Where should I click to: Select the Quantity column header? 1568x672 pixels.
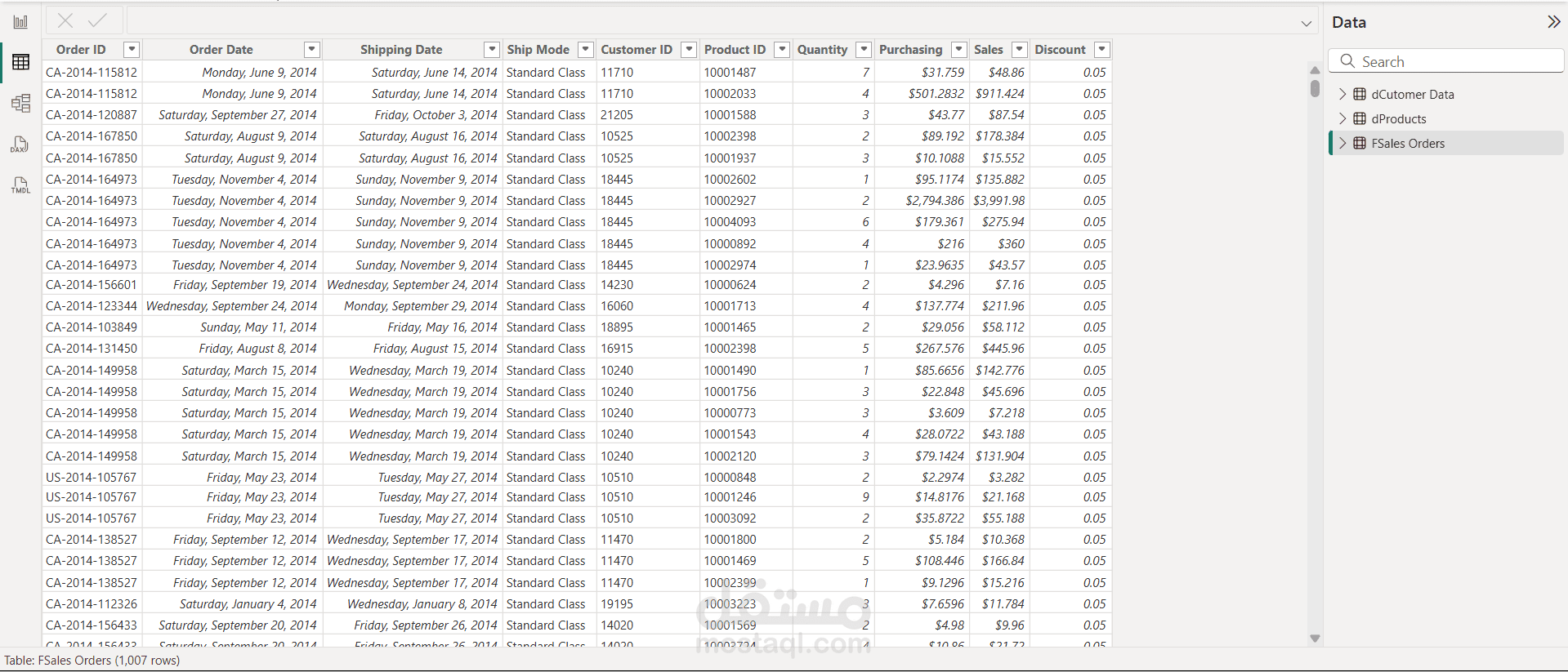pyautogui.click(x=822, y=50)
